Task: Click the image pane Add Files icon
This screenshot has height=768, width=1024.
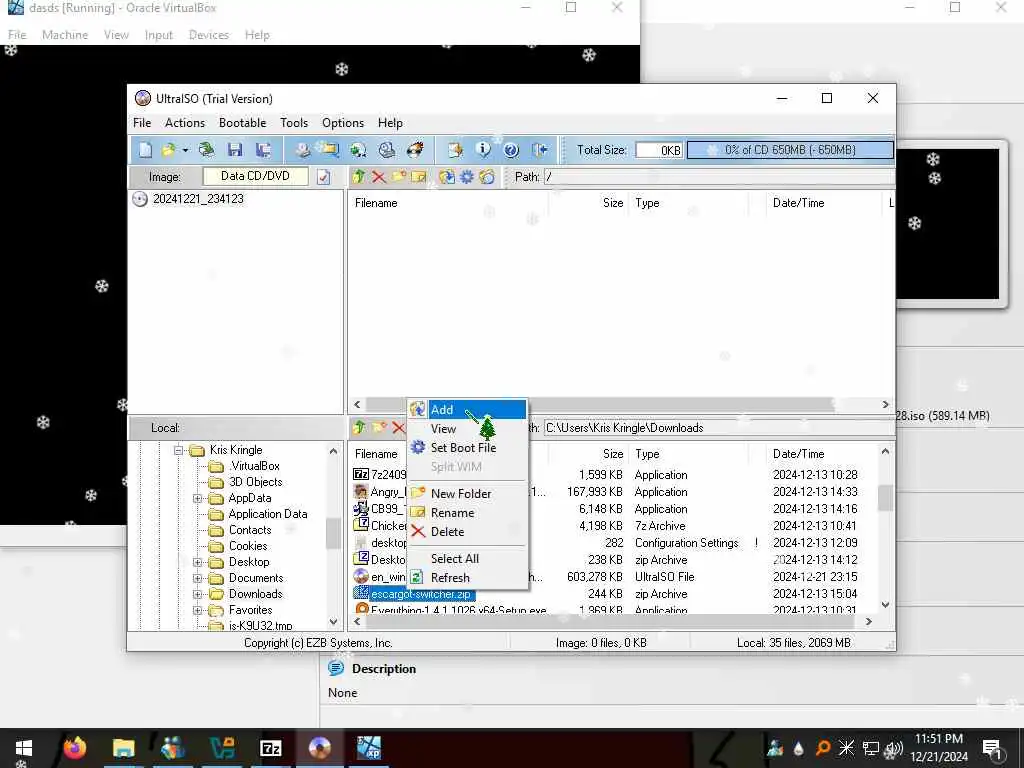Action: click(x=447, y=177)
